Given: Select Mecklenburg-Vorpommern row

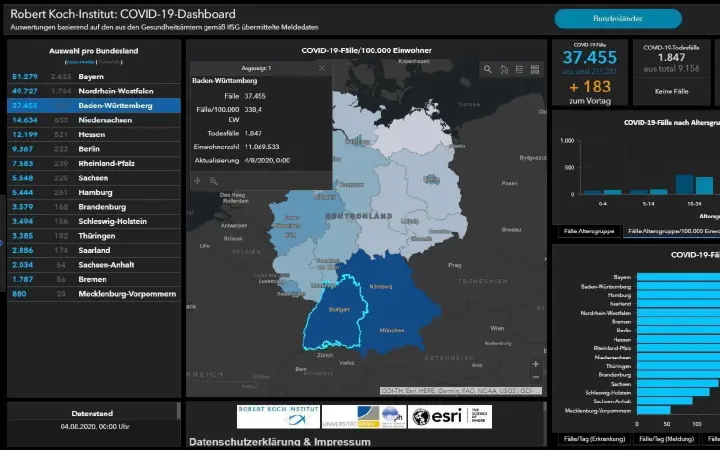Looking at the screenshot, I should pyautogui.click(x=92, y=294).
